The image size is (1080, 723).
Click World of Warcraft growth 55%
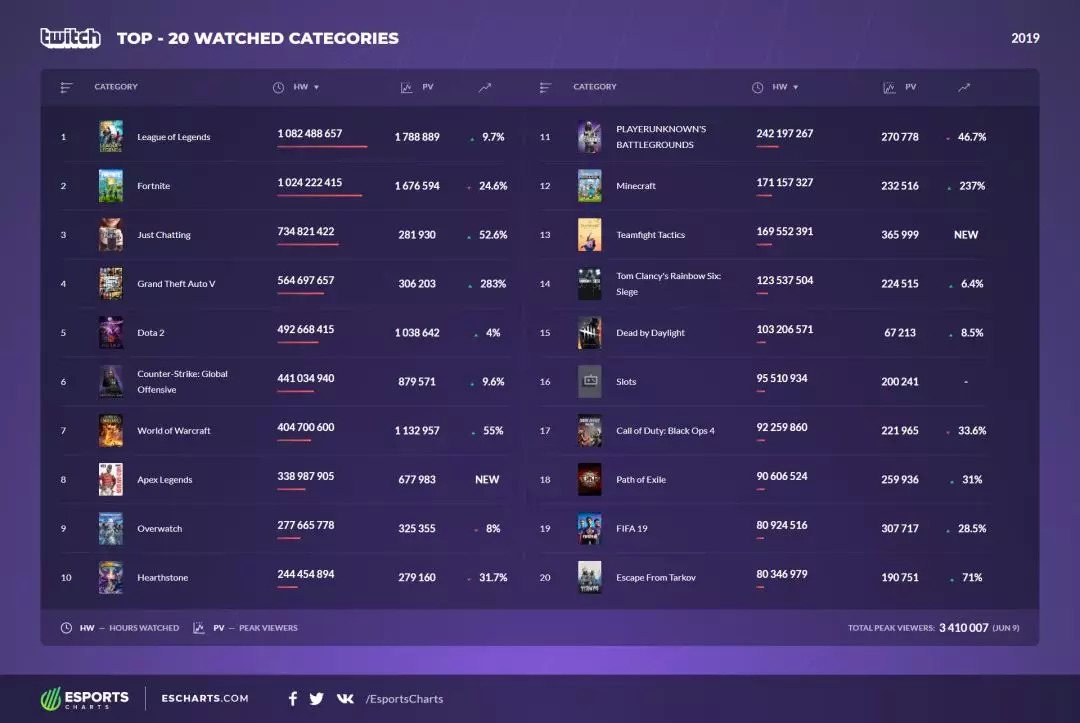point(493,430)
